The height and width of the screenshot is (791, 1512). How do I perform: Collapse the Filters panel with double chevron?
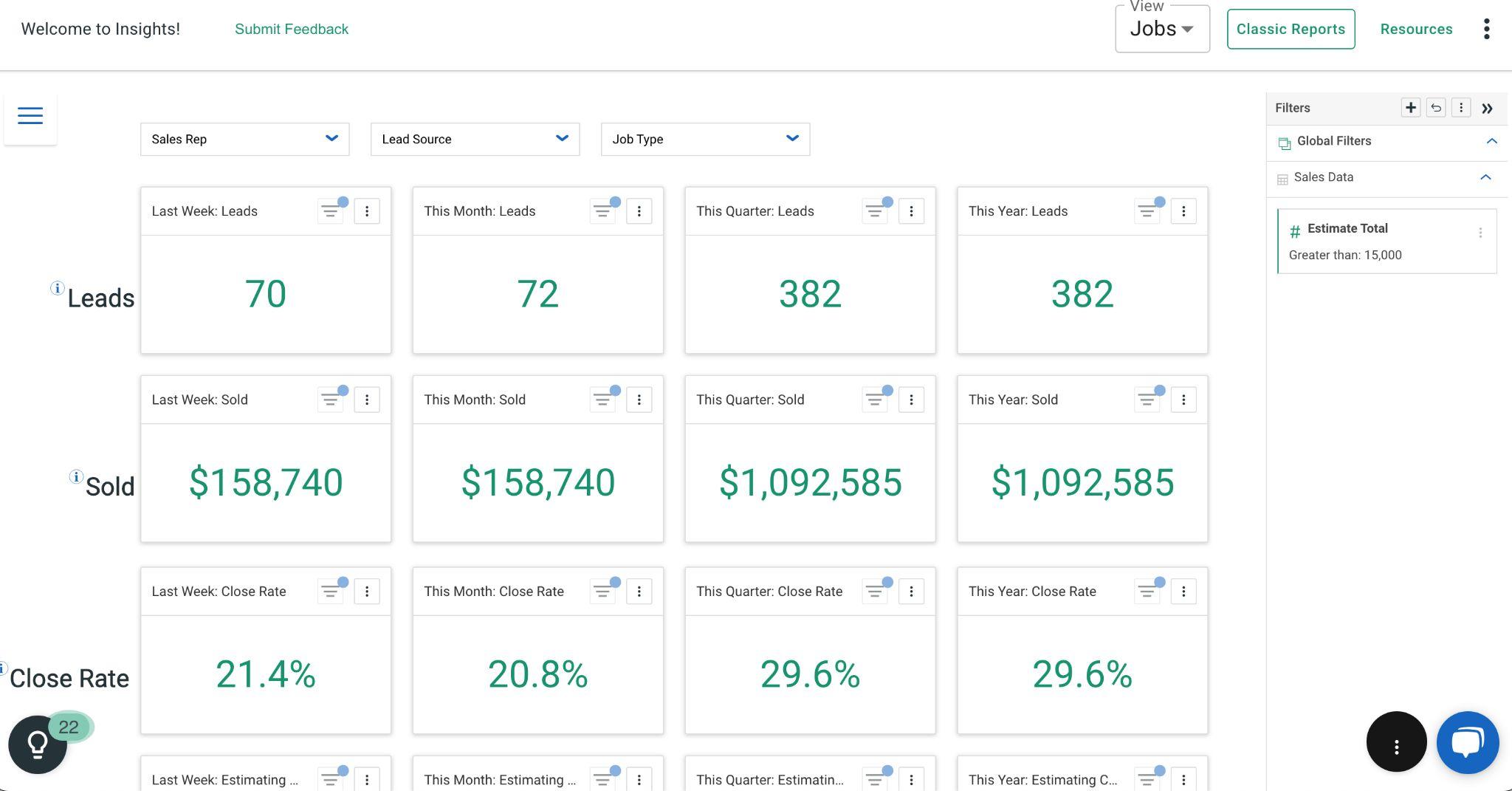click(x=1487, y=109)
